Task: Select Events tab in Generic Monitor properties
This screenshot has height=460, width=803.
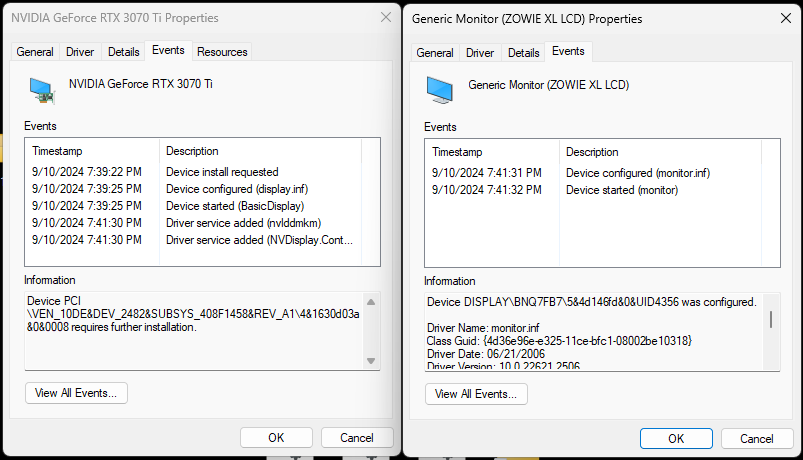Action: [568, 51]
